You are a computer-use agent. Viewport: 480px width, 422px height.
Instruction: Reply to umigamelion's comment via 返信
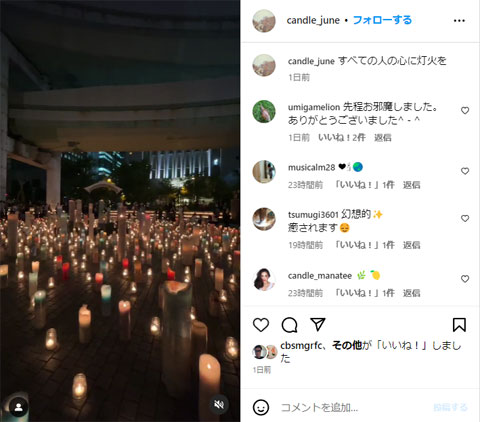(x=383, y=137)
